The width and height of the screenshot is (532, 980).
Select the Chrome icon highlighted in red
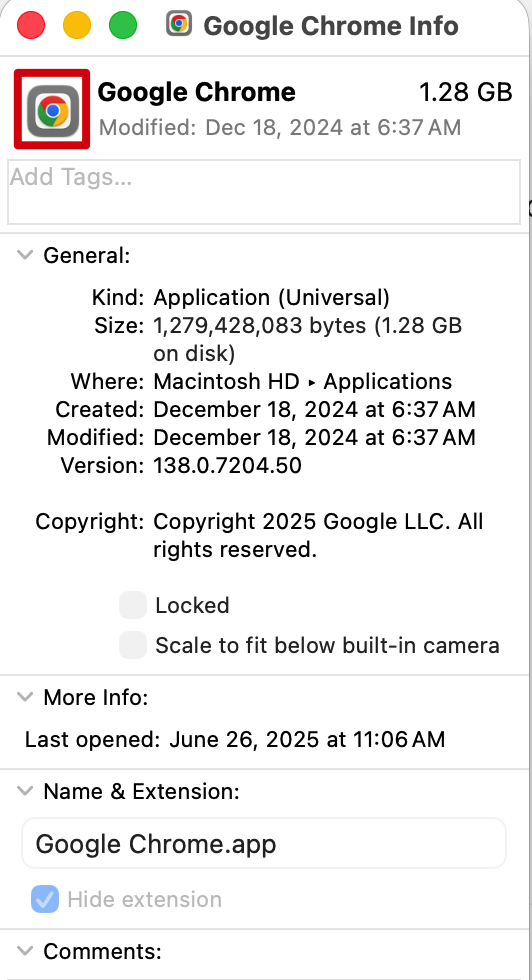(x=52, y=109)
